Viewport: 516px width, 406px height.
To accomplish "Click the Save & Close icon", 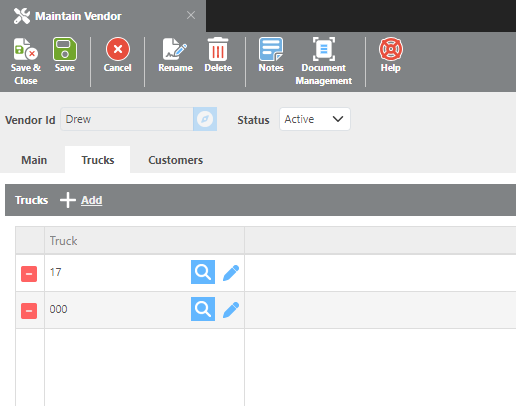I will coord(26,49).
